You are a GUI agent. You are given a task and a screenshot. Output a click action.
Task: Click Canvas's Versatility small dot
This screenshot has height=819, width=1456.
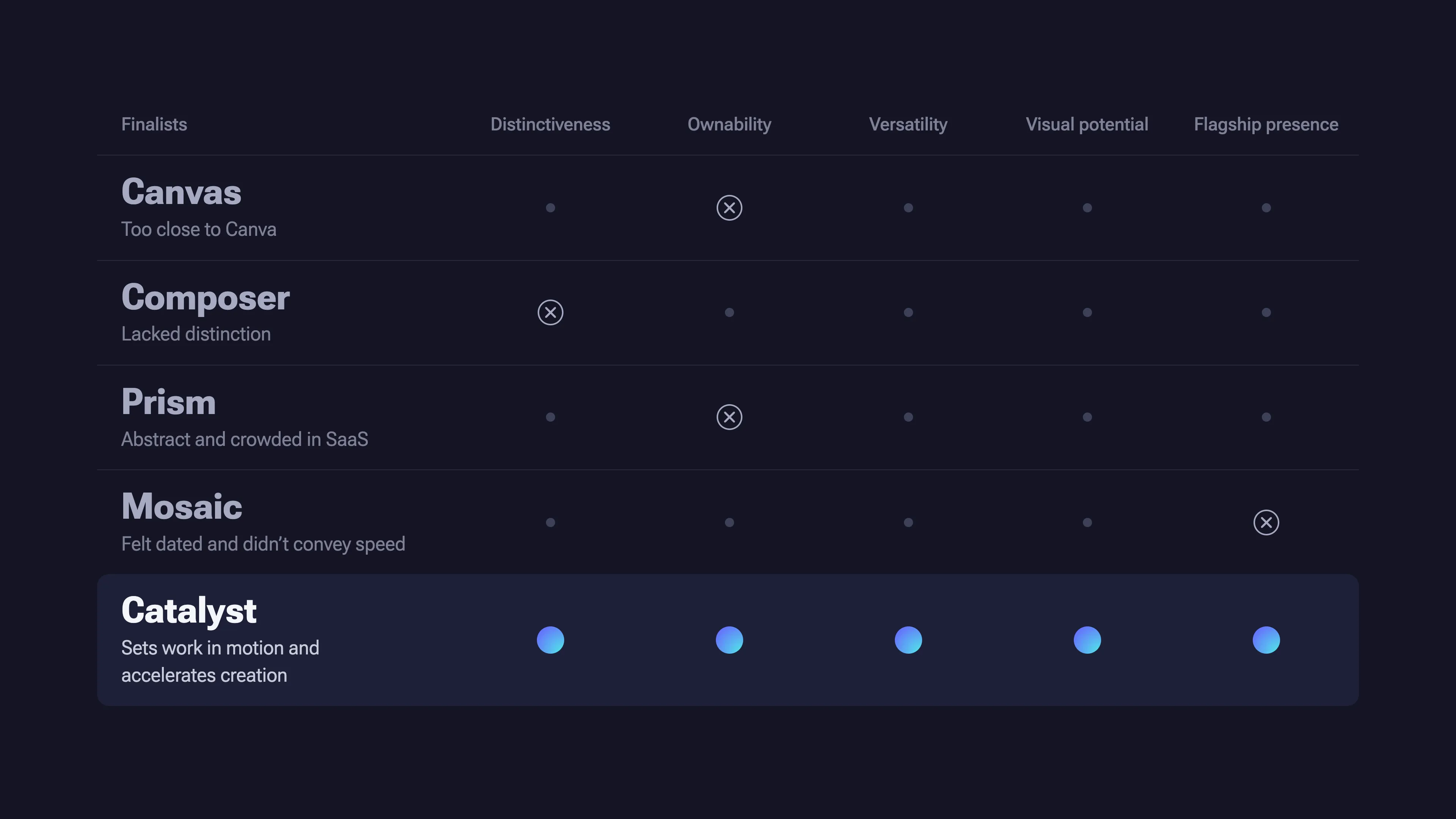tap(908, 207)
